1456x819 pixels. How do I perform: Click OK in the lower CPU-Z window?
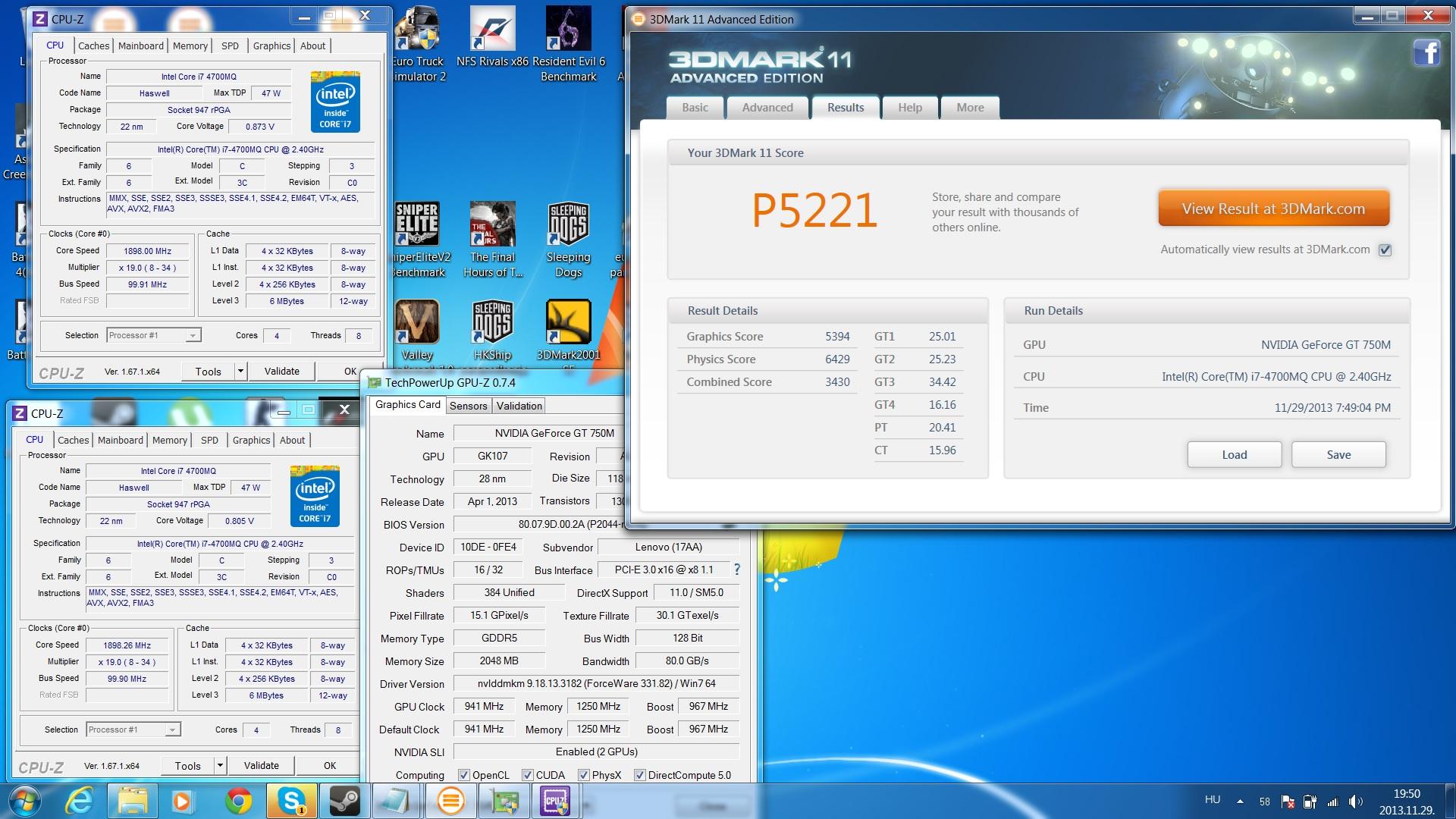330,766
